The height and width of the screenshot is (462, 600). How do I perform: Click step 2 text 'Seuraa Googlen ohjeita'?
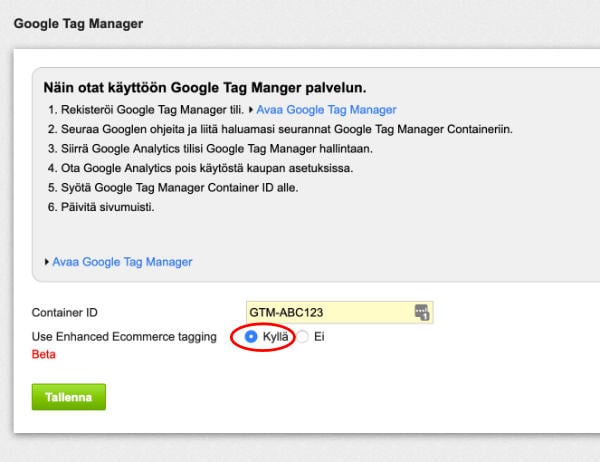(287, 129)
